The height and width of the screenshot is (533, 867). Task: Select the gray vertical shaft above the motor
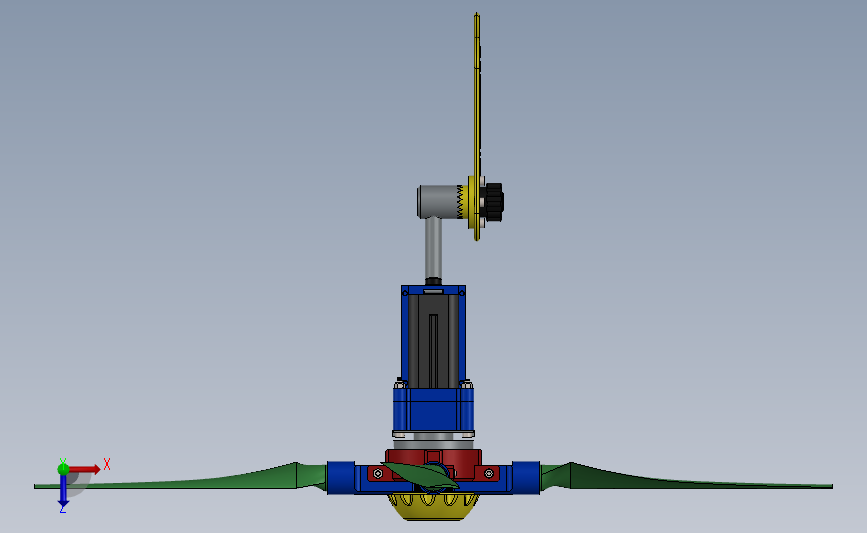coord(433,249)
